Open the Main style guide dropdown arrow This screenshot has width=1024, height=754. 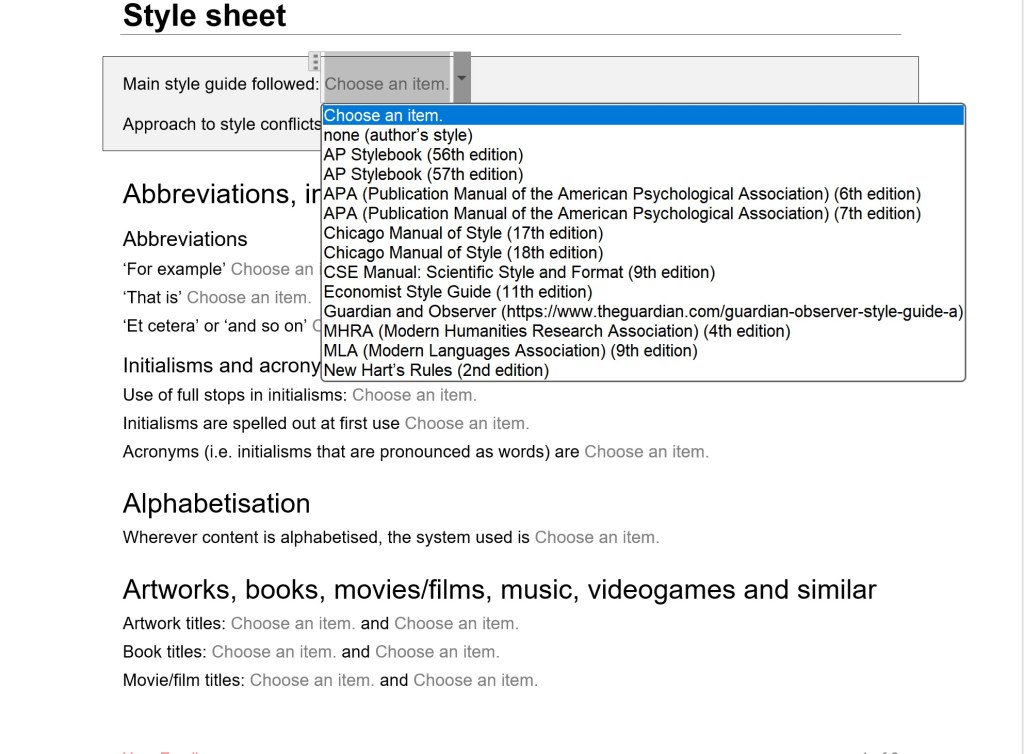point(460,77)
